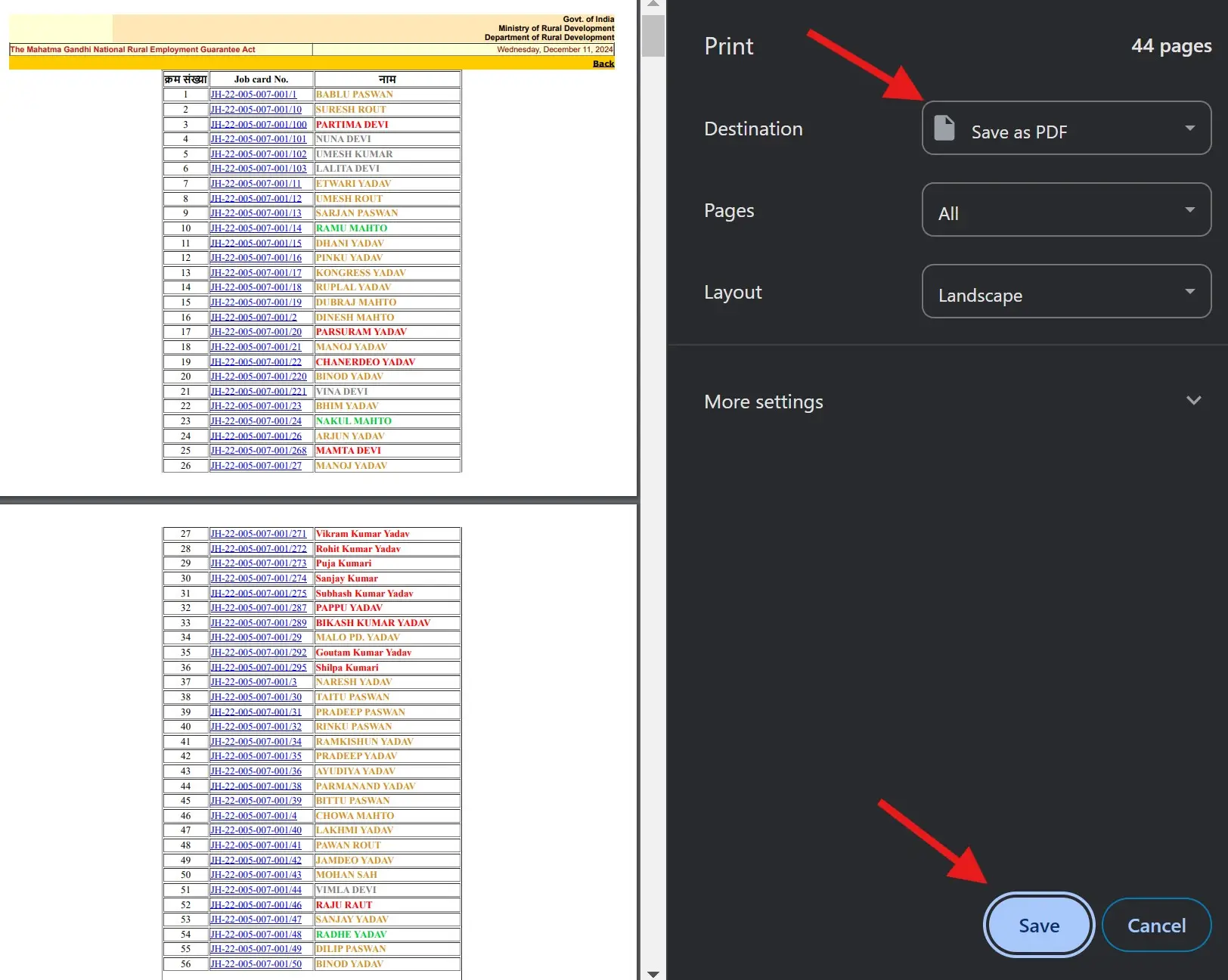Open the Destination dropdown showing Save as PDF

pyautogui.click(x=1066, y=128)
